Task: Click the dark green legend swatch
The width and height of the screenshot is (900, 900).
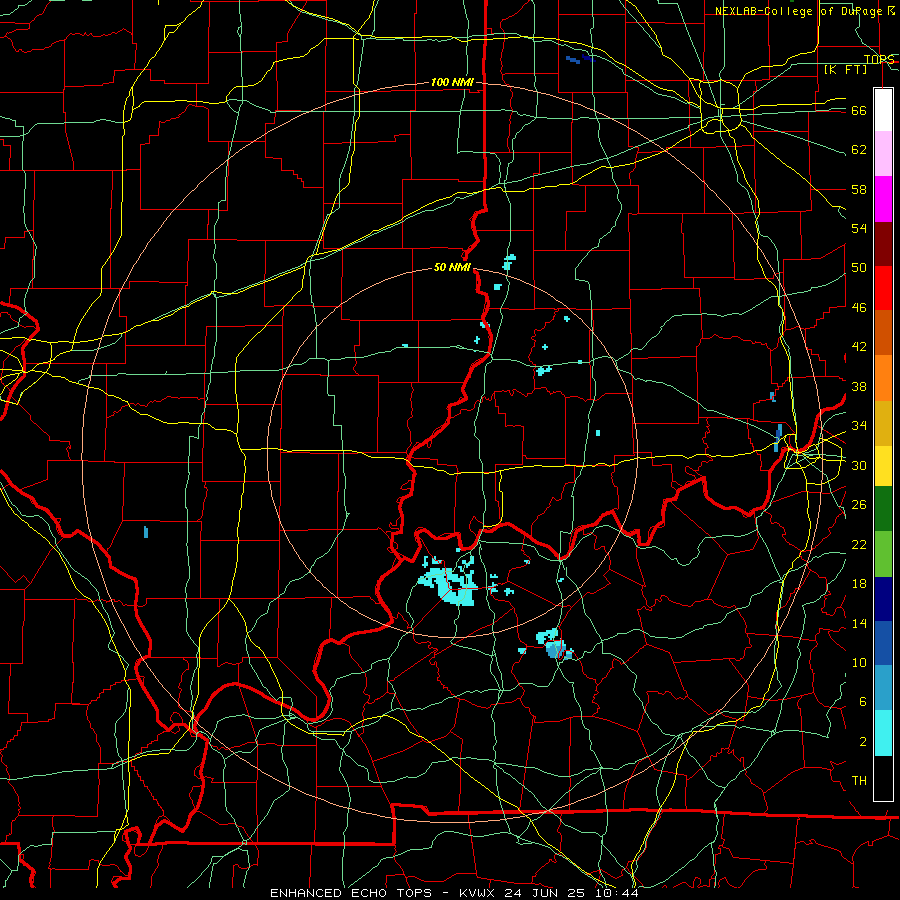Action: [883, 509]
